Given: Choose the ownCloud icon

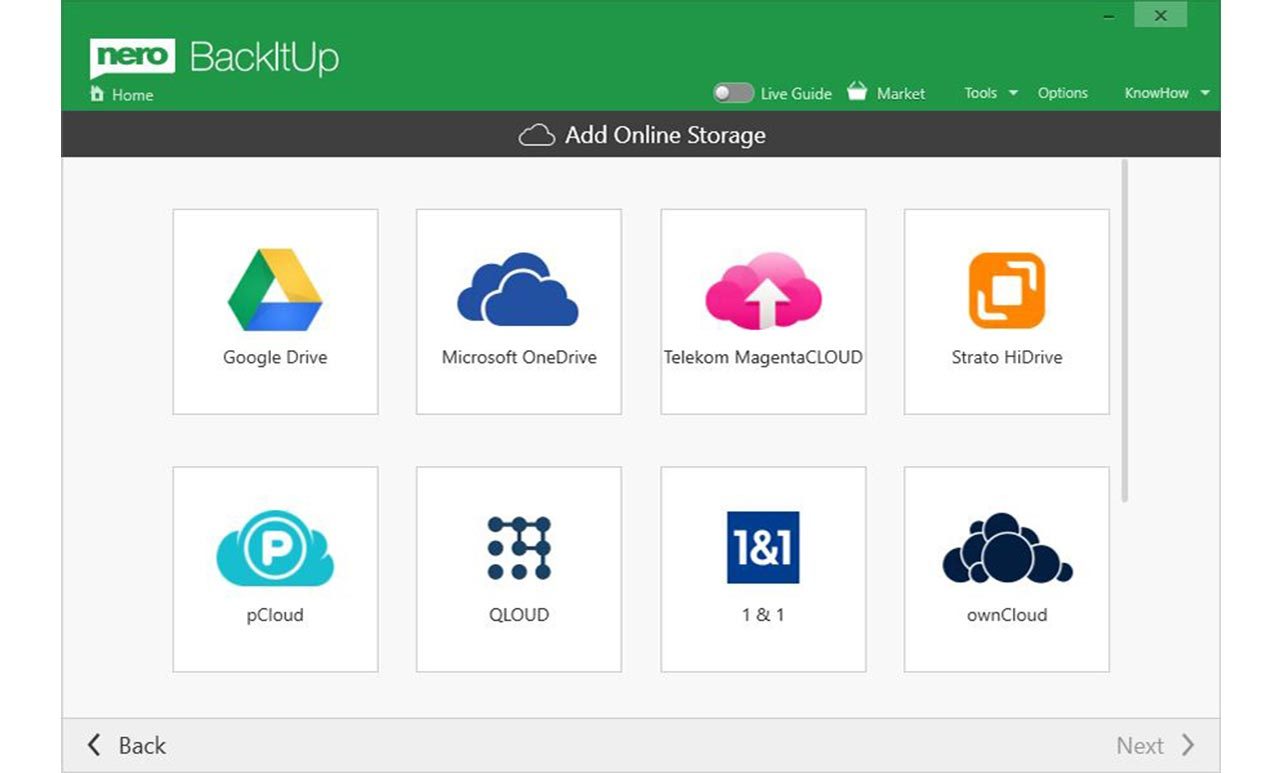Looking at the screenshot, I should (1006, 548).
